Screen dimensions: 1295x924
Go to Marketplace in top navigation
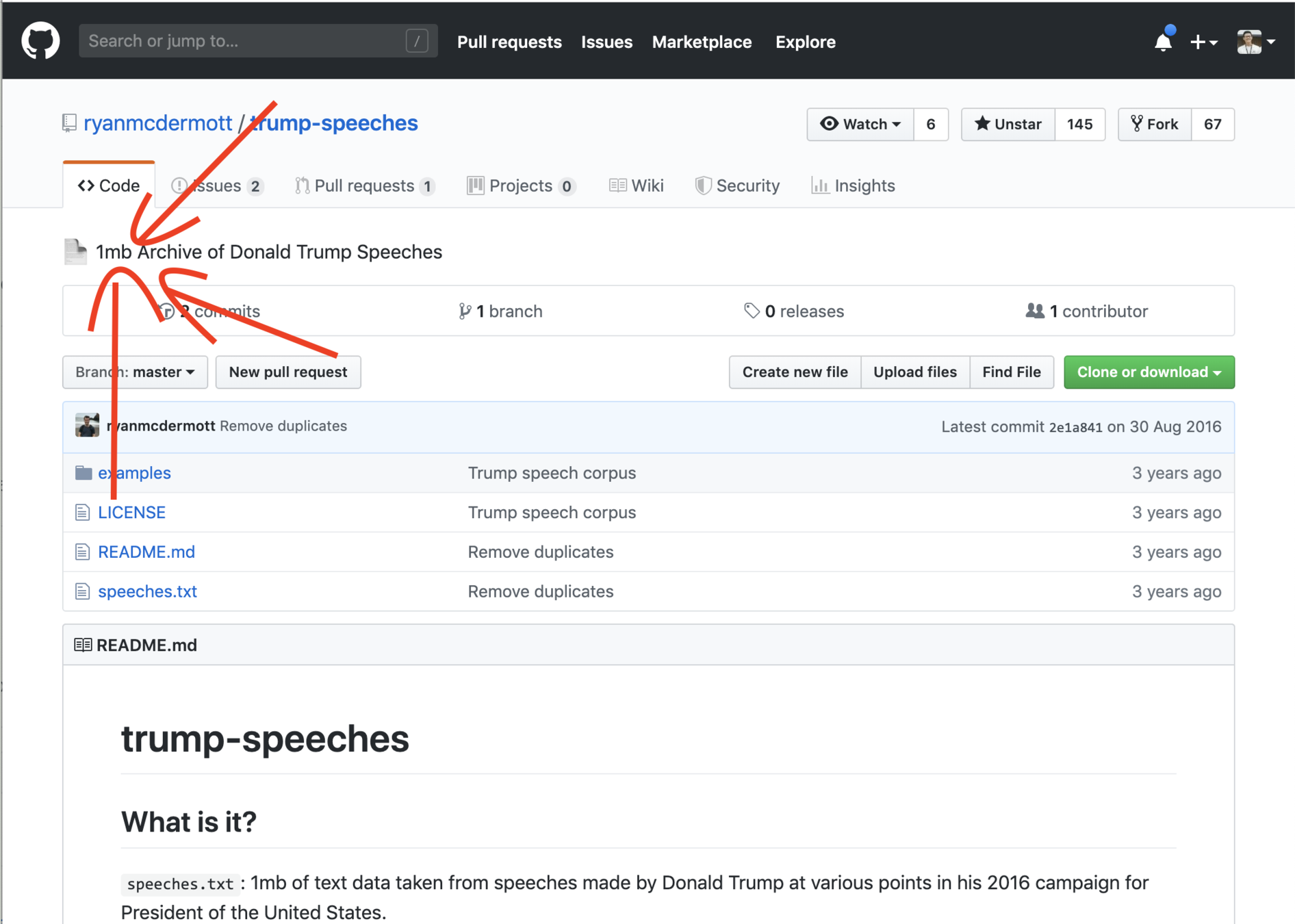(702, 42)
